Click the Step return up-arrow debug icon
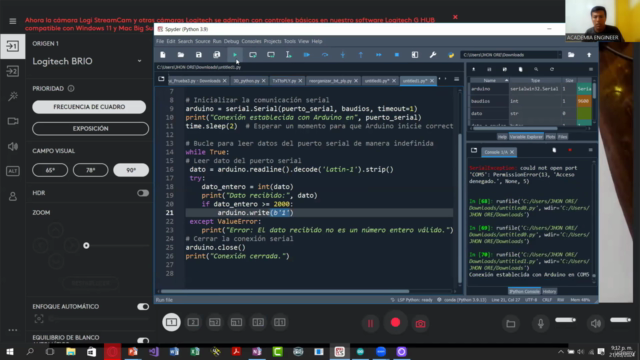This screenshot has height=360, width=640. pyautogui.click(x=360, y=55)
